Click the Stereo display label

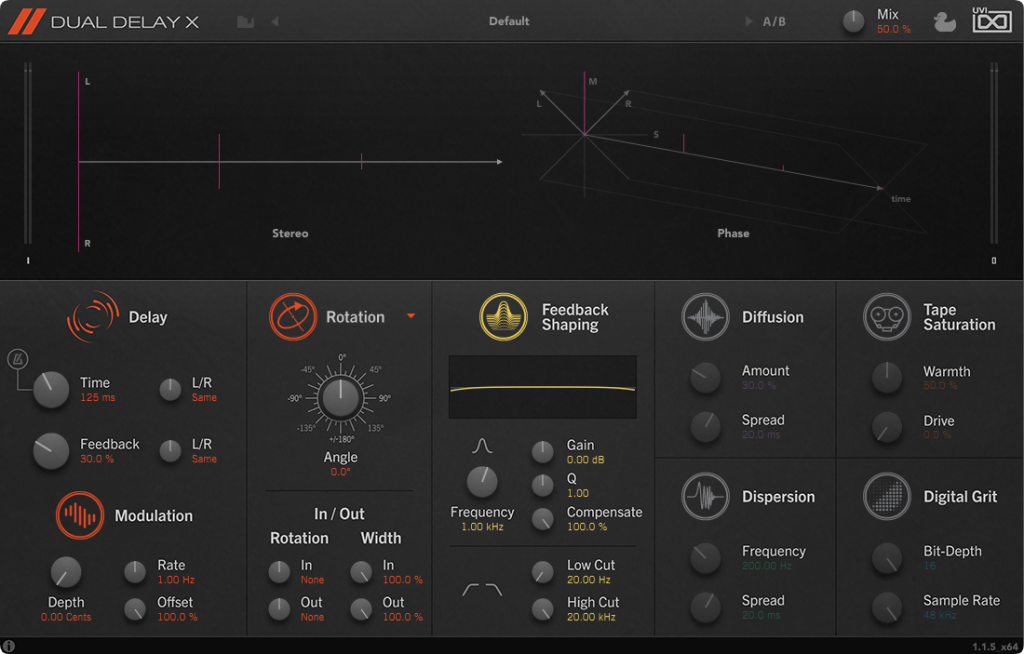click(x=290, y=233)
